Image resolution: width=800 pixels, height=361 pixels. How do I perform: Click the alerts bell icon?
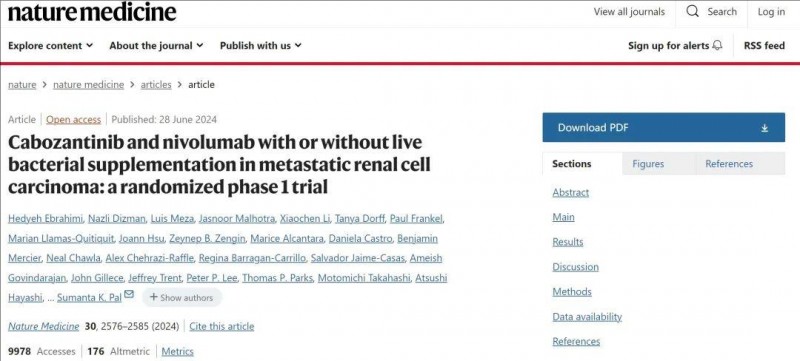point(717,45)
